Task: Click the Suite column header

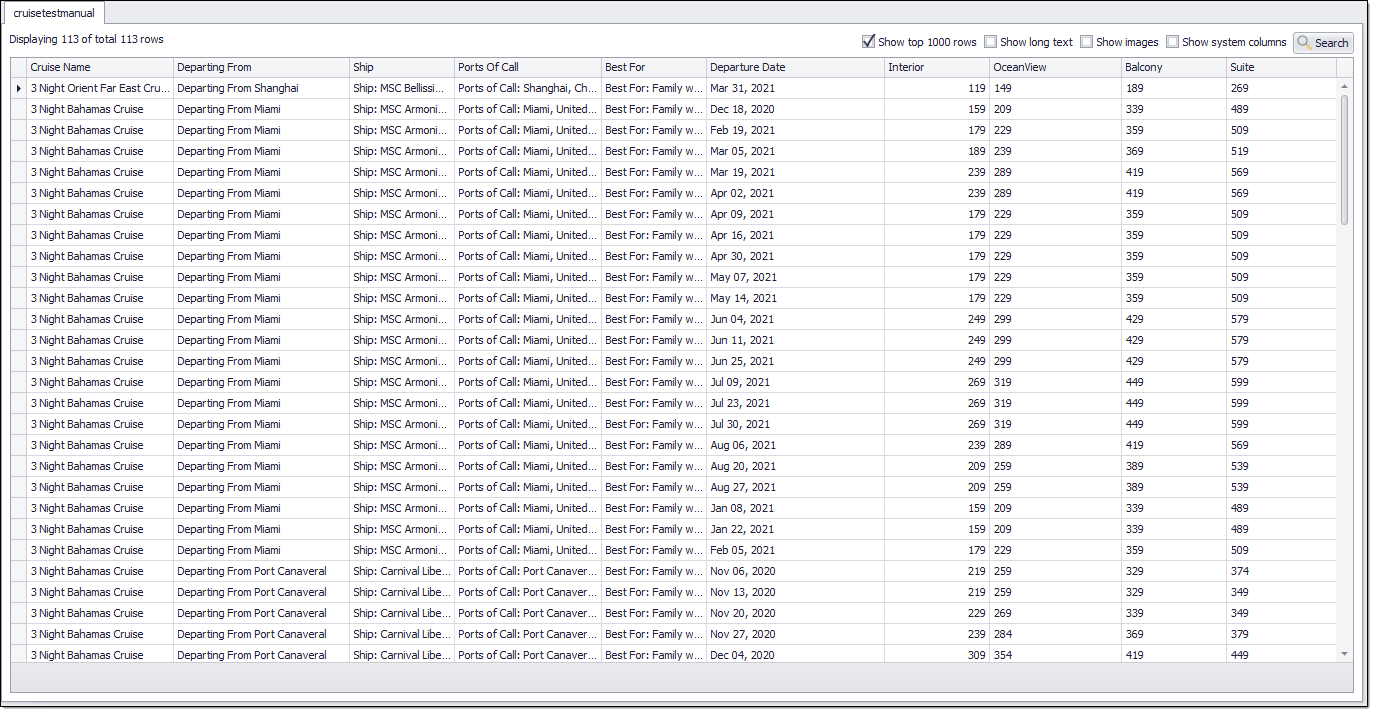Action: [x=1280, y=67]
